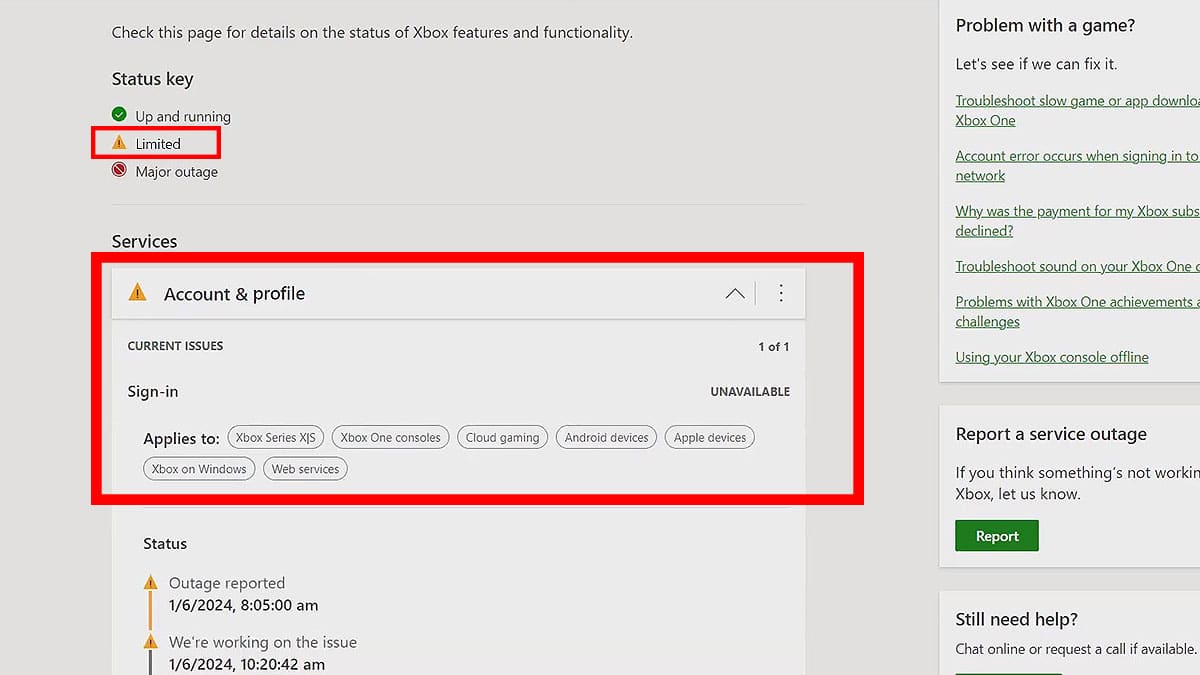Collapse the Account & profile section chevron
The image size is (1200, 675).
pos(734,293)
